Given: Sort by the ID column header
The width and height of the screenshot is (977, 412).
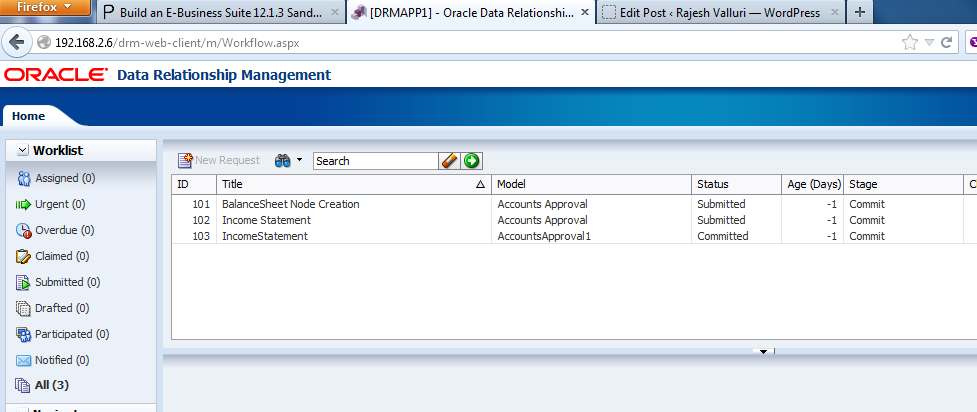Looking at the screenshot, I should pos(194,184).
